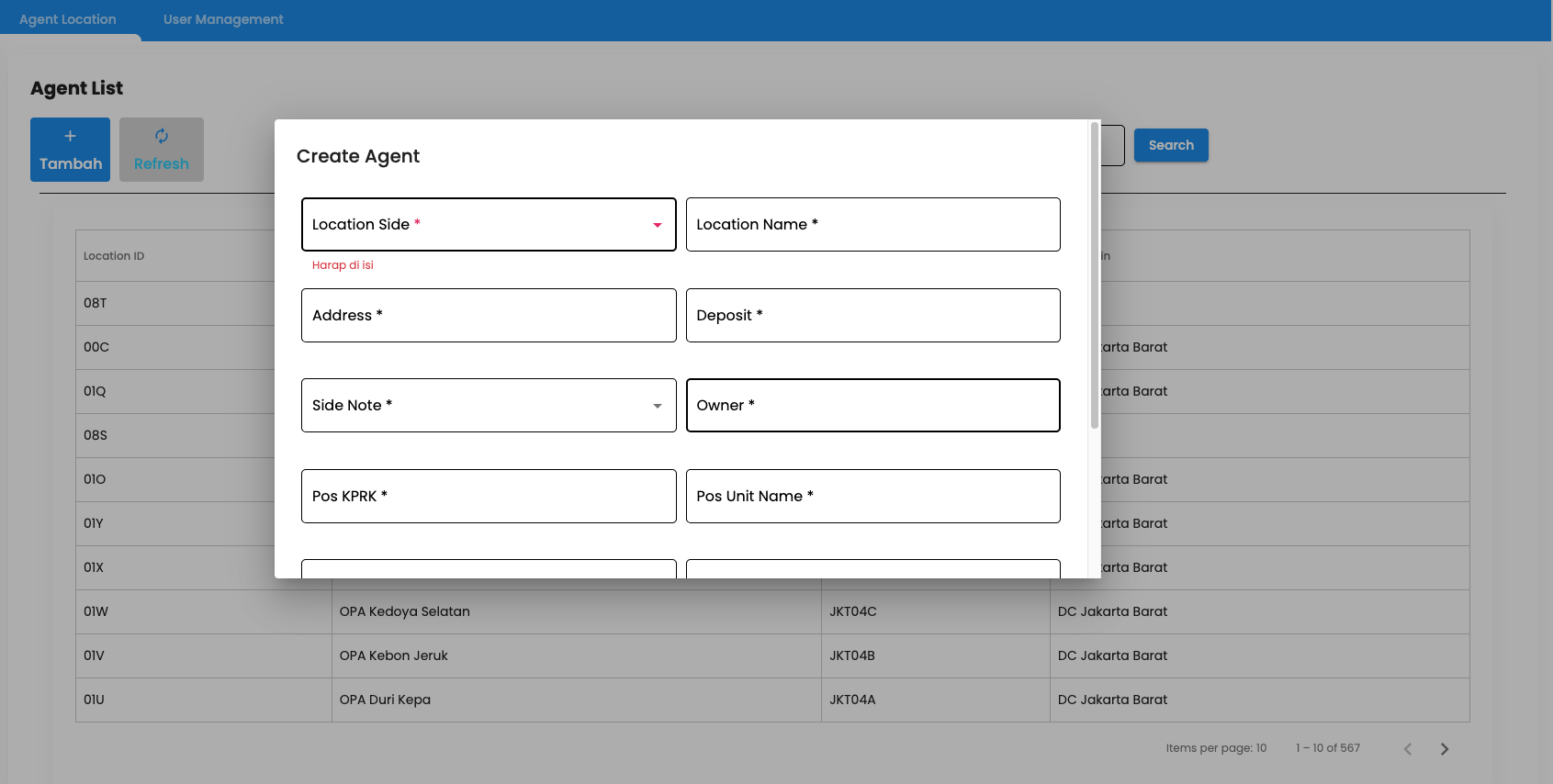Click the OPA Duri Kepa row
Image resolution: width=1553 pixels, height=784 pixels.
click(x=385, y=700)
